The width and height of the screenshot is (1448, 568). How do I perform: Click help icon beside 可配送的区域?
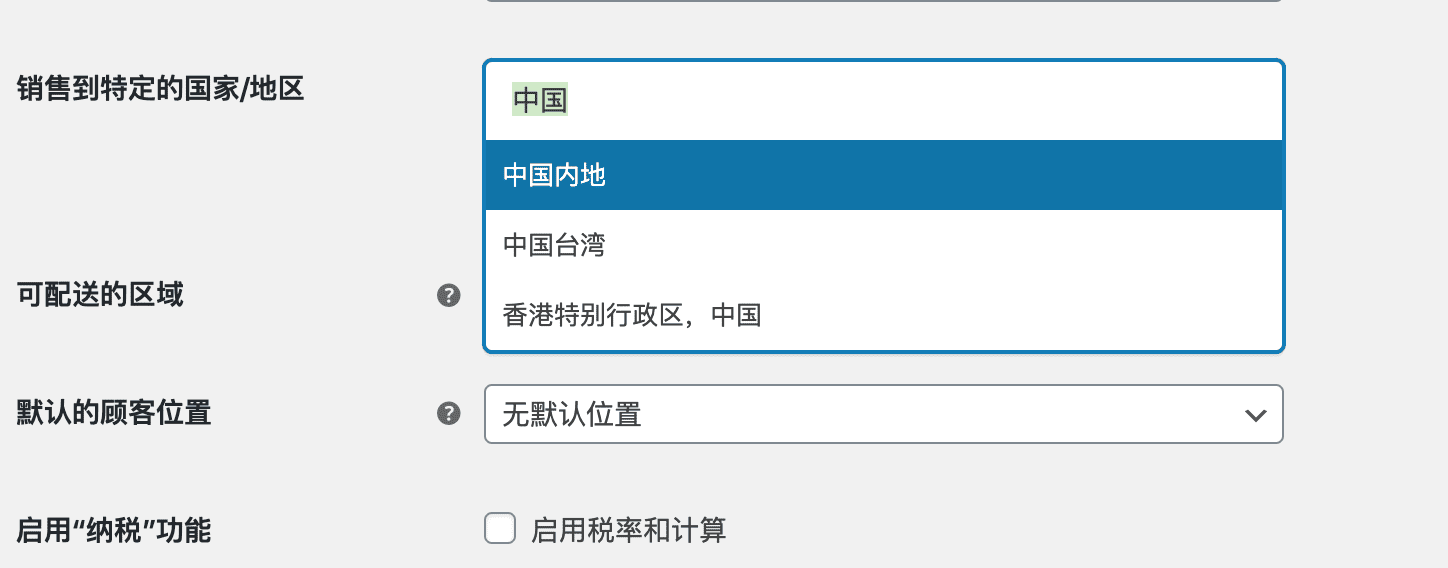(x=449, y=295)
